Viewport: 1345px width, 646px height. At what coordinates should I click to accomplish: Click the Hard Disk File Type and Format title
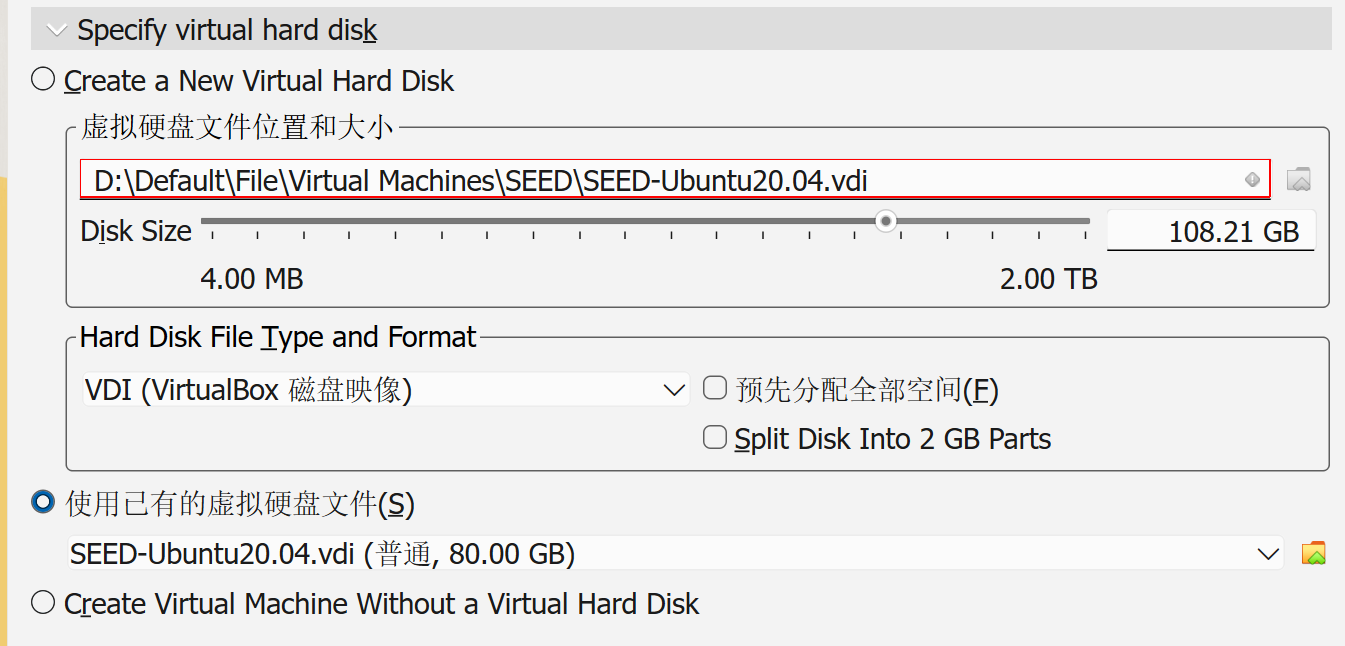coord(278,337)
